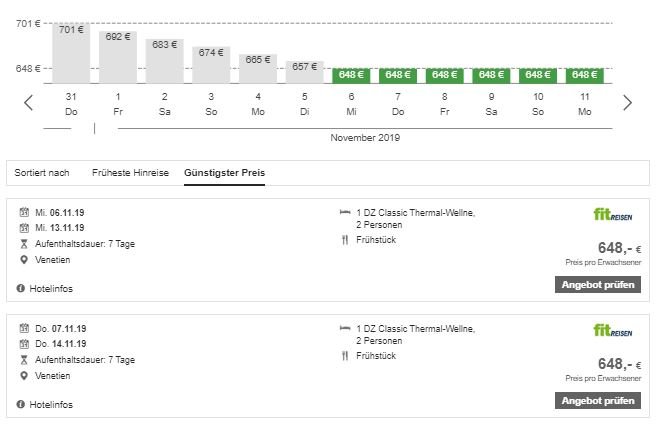The height and width of the screenshot is (424, 658).
Task: Click the next dates right arrow
Action: [627, 102]
